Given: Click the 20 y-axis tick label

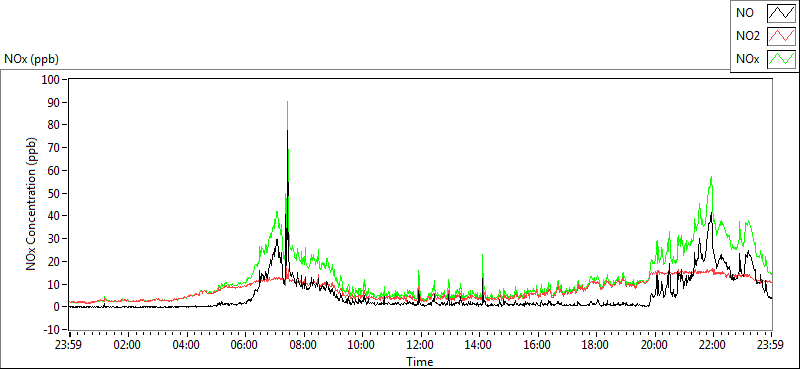Looking at the screenshot, I should coord(55,261).
